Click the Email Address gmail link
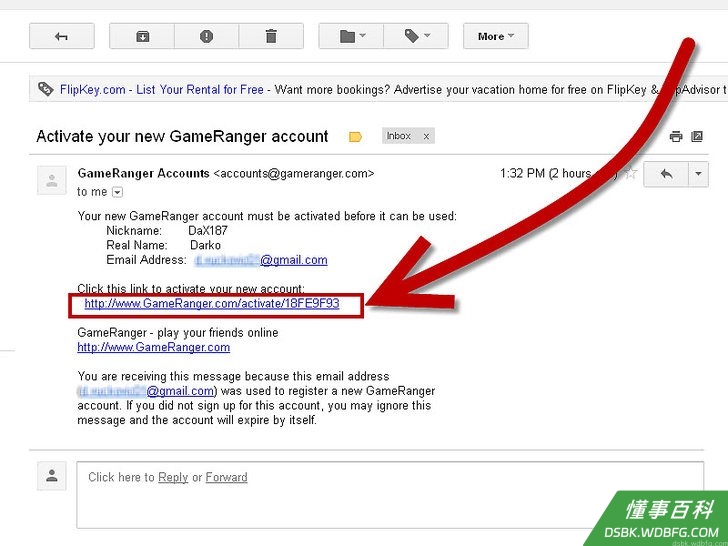This screenshot has width=728, height=546. click(x=261, y=260)
